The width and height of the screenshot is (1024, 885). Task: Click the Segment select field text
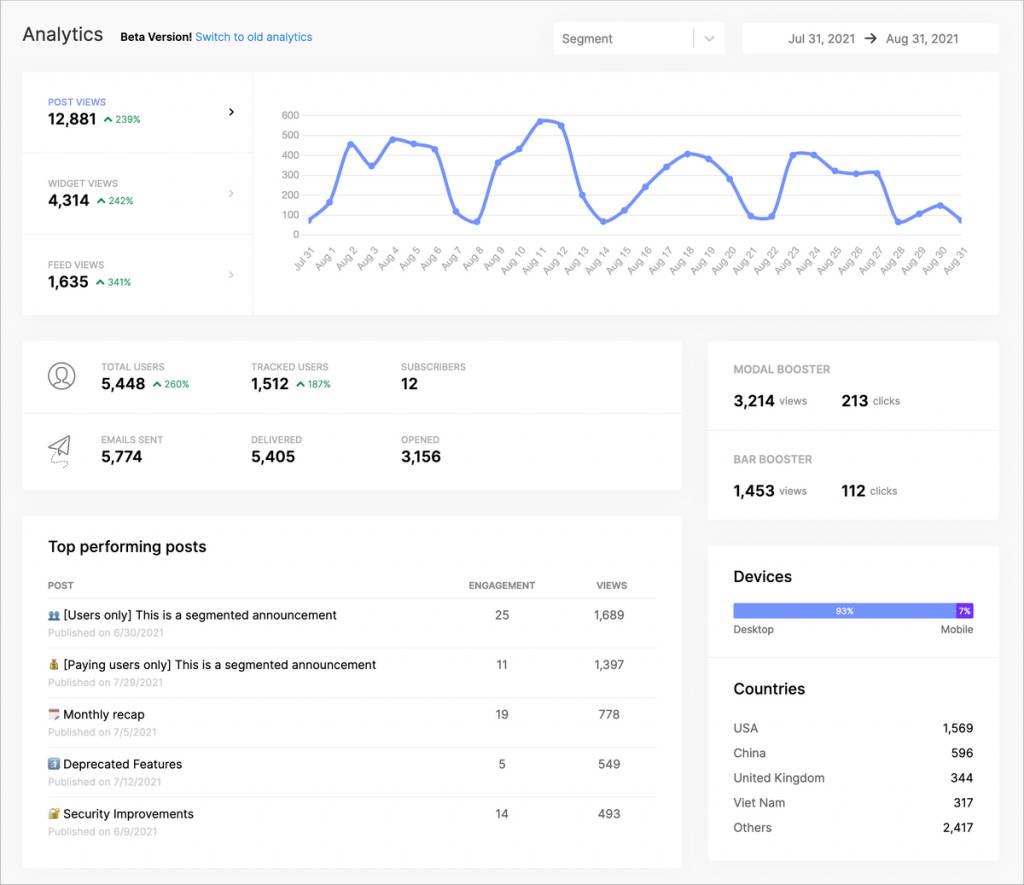pos(587,39)
